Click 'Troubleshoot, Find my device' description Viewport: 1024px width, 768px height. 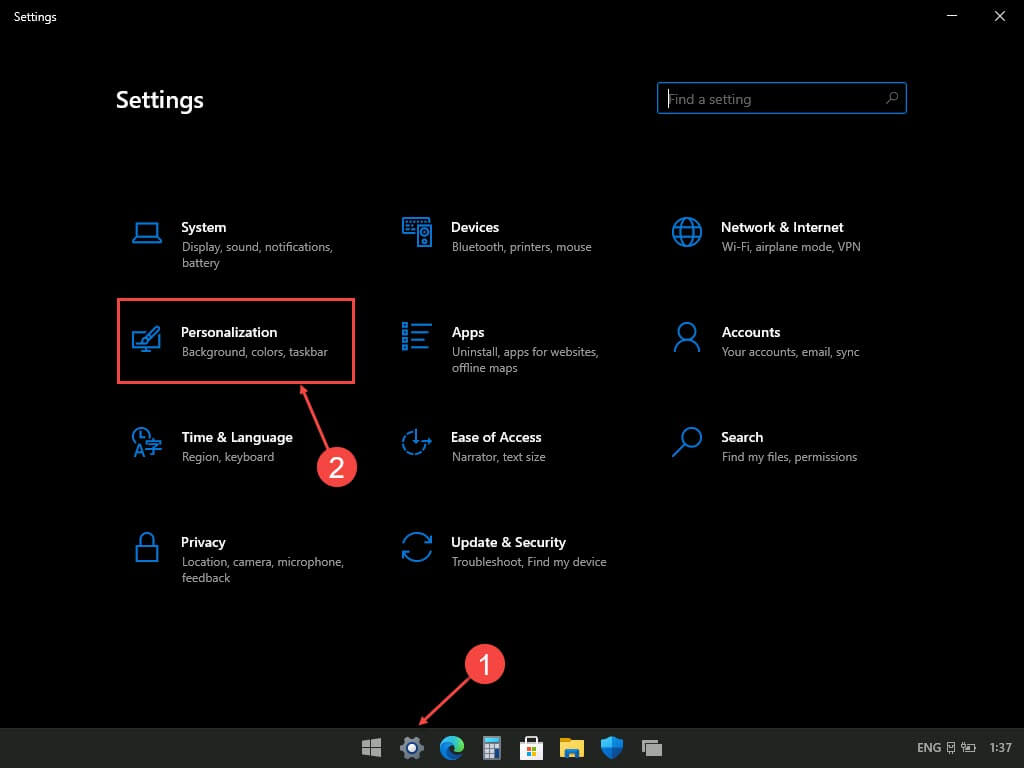tap(529, 562)
